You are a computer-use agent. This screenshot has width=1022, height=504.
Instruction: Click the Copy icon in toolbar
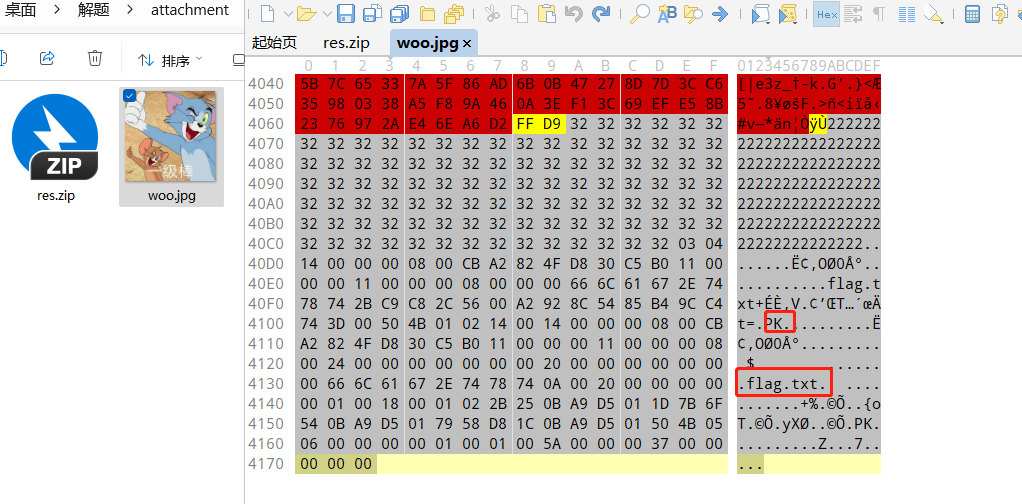click(519, 14)
